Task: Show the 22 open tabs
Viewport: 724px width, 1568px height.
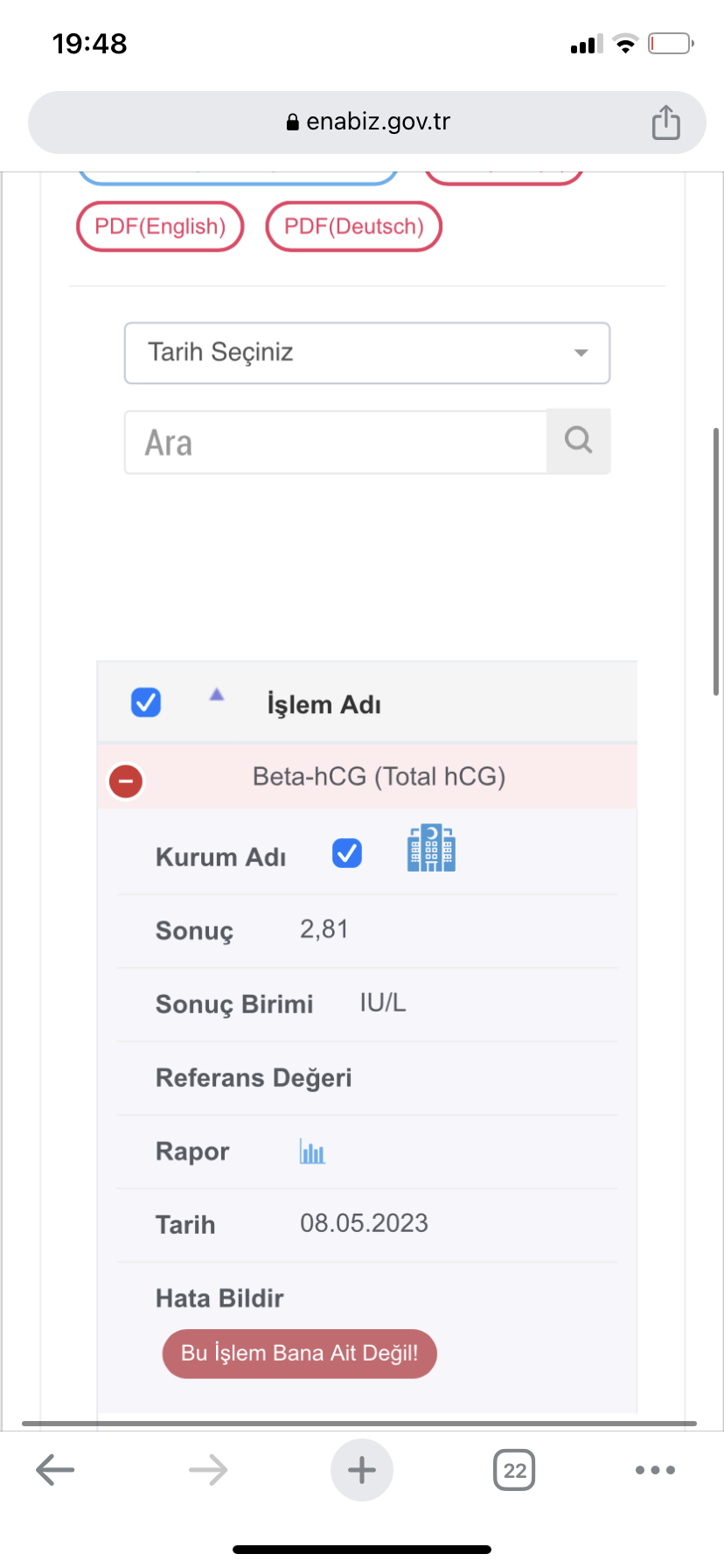Action: (514, 1470)
